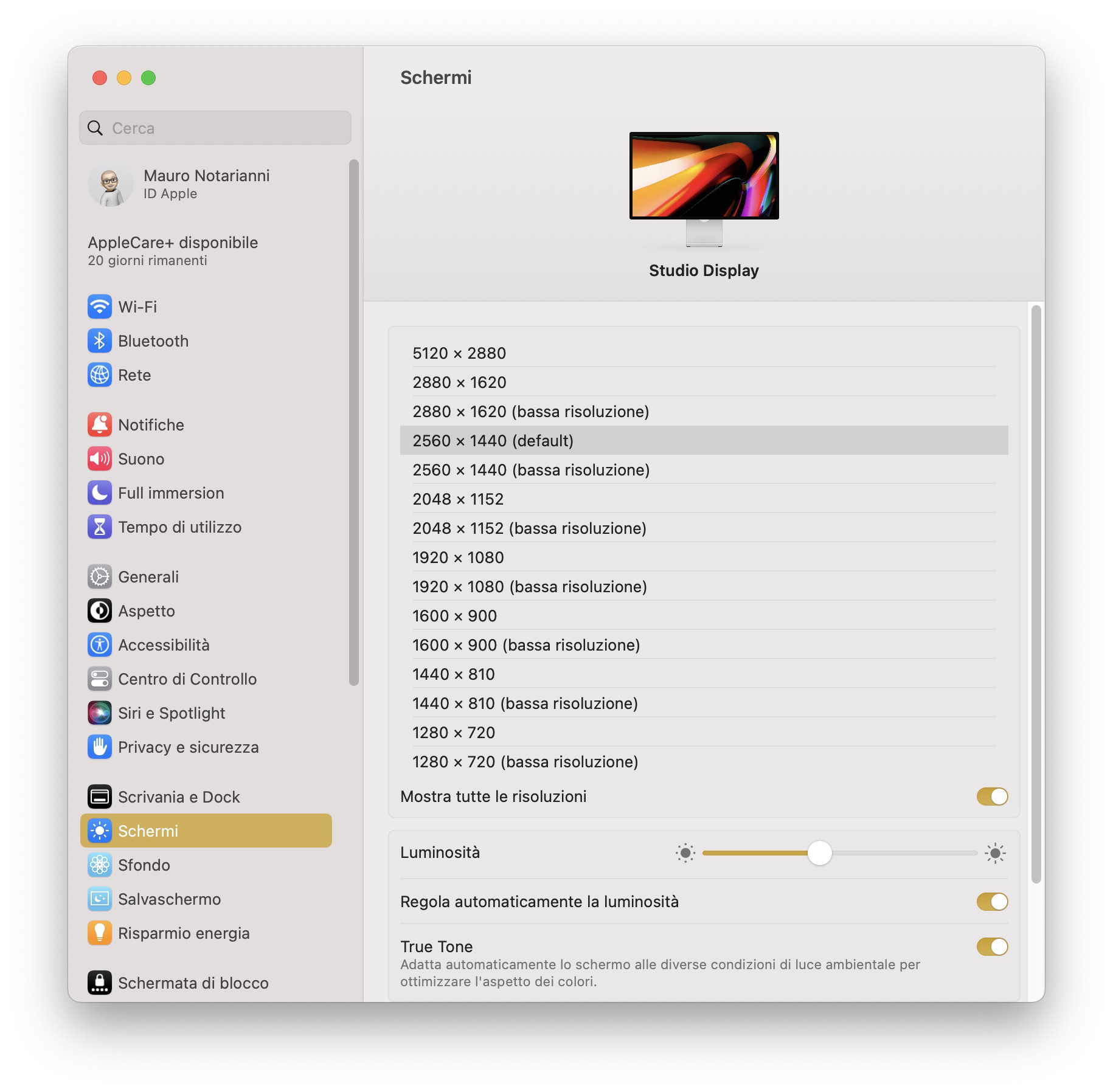The width and height of the screenshot is (1113, 1092).
Task: Open Tempo di utilizzo hourglass icon
Action: [100, 527]
